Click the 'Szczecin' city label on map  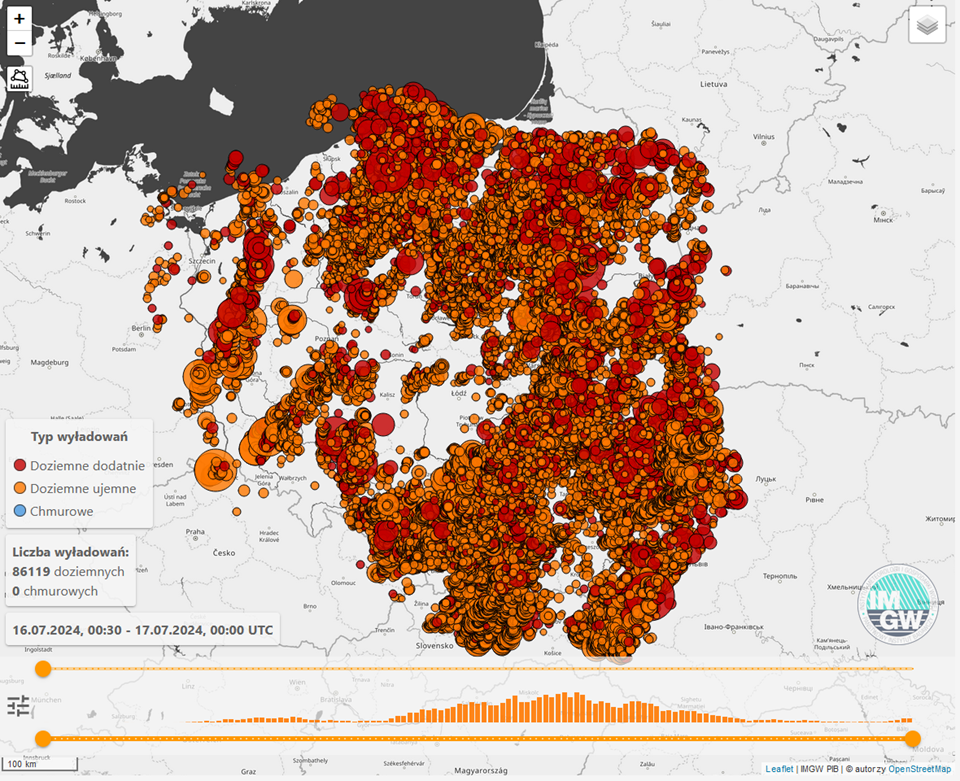coord(202,261)
